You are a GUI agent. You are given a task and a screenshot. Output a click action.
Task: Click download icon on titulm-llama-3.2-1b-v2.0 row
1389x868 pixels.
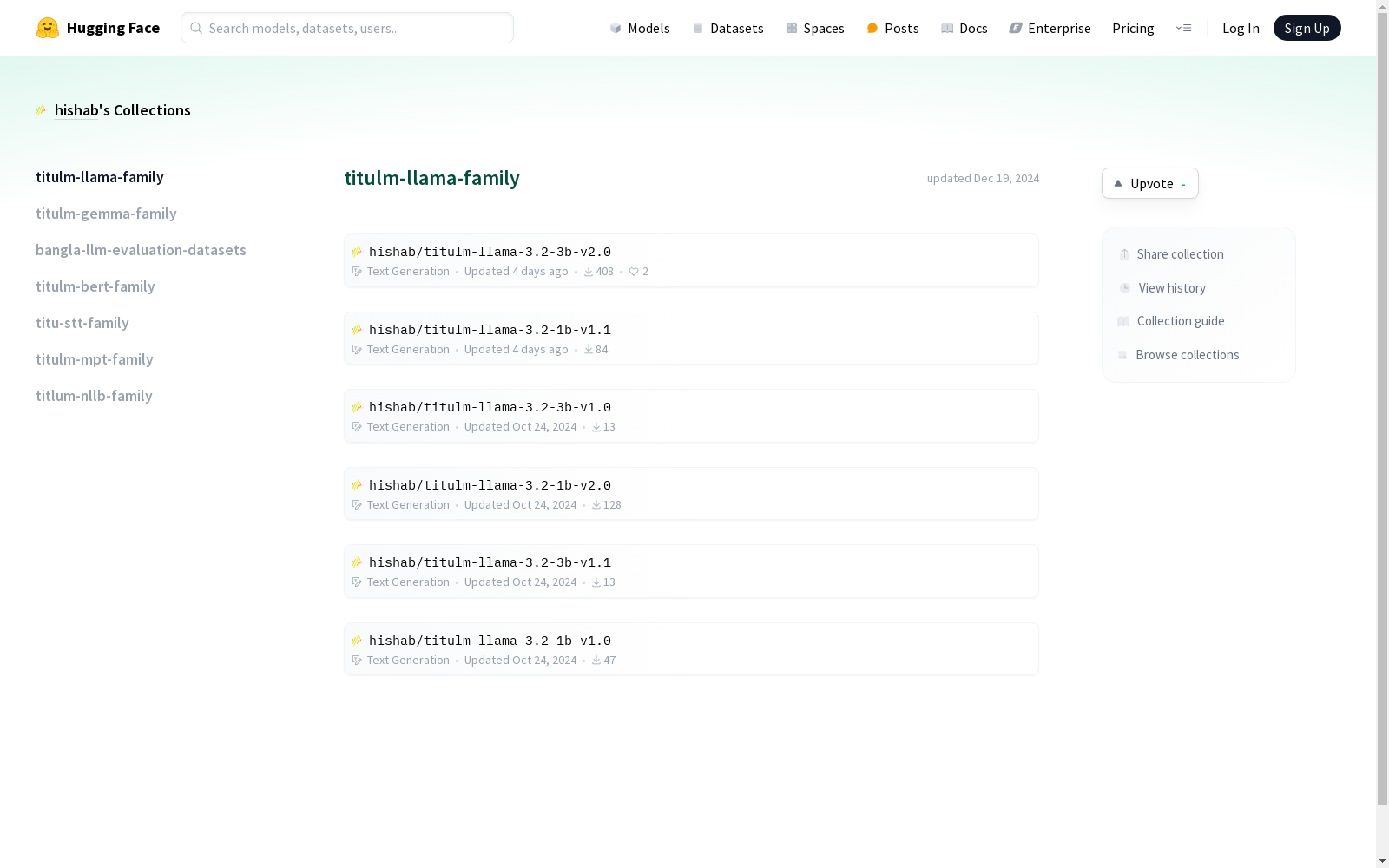click(596, 505)
